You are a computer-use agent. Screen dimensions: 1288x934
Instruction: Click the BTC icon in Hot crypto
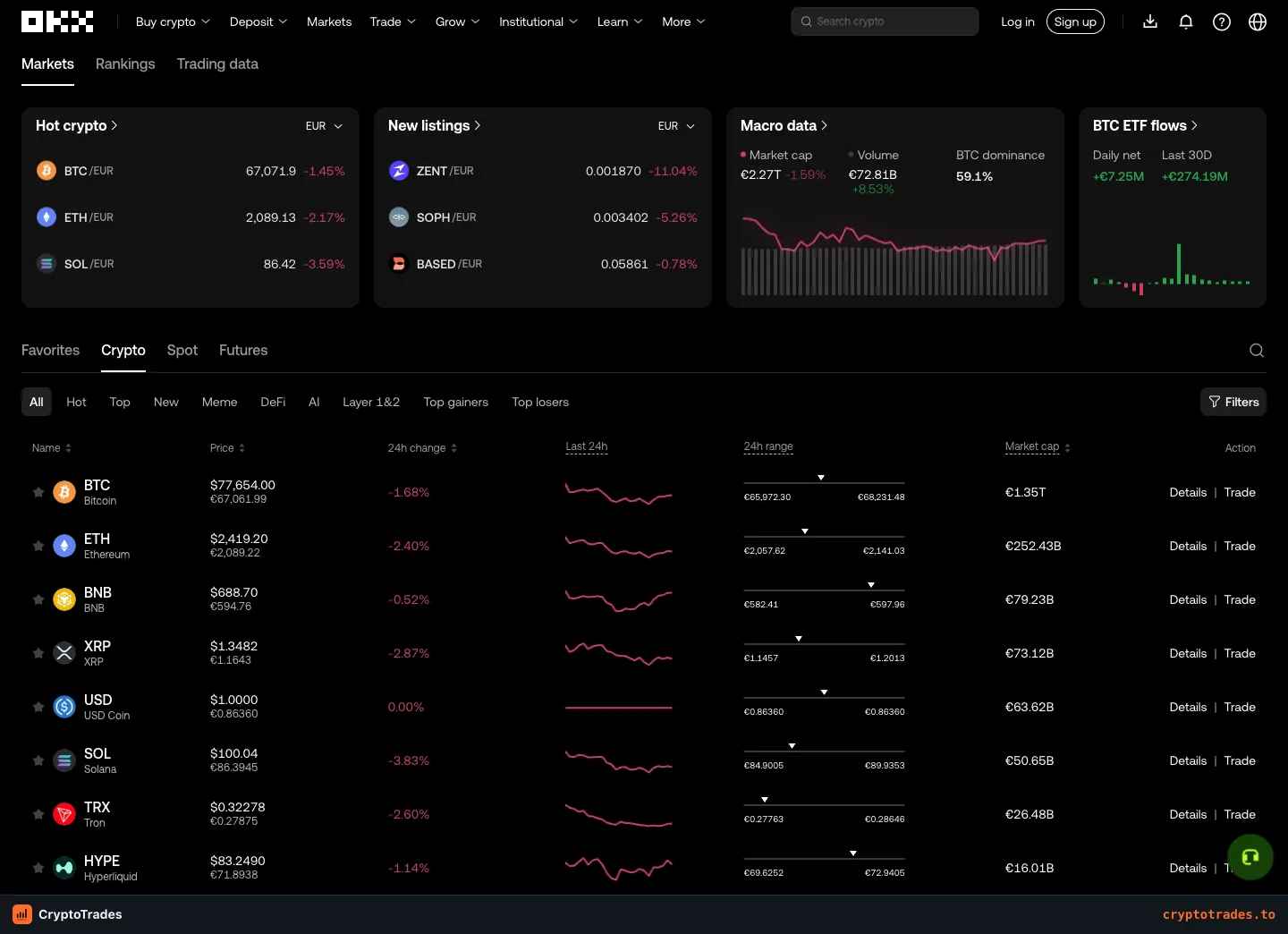tap(47, 171)
